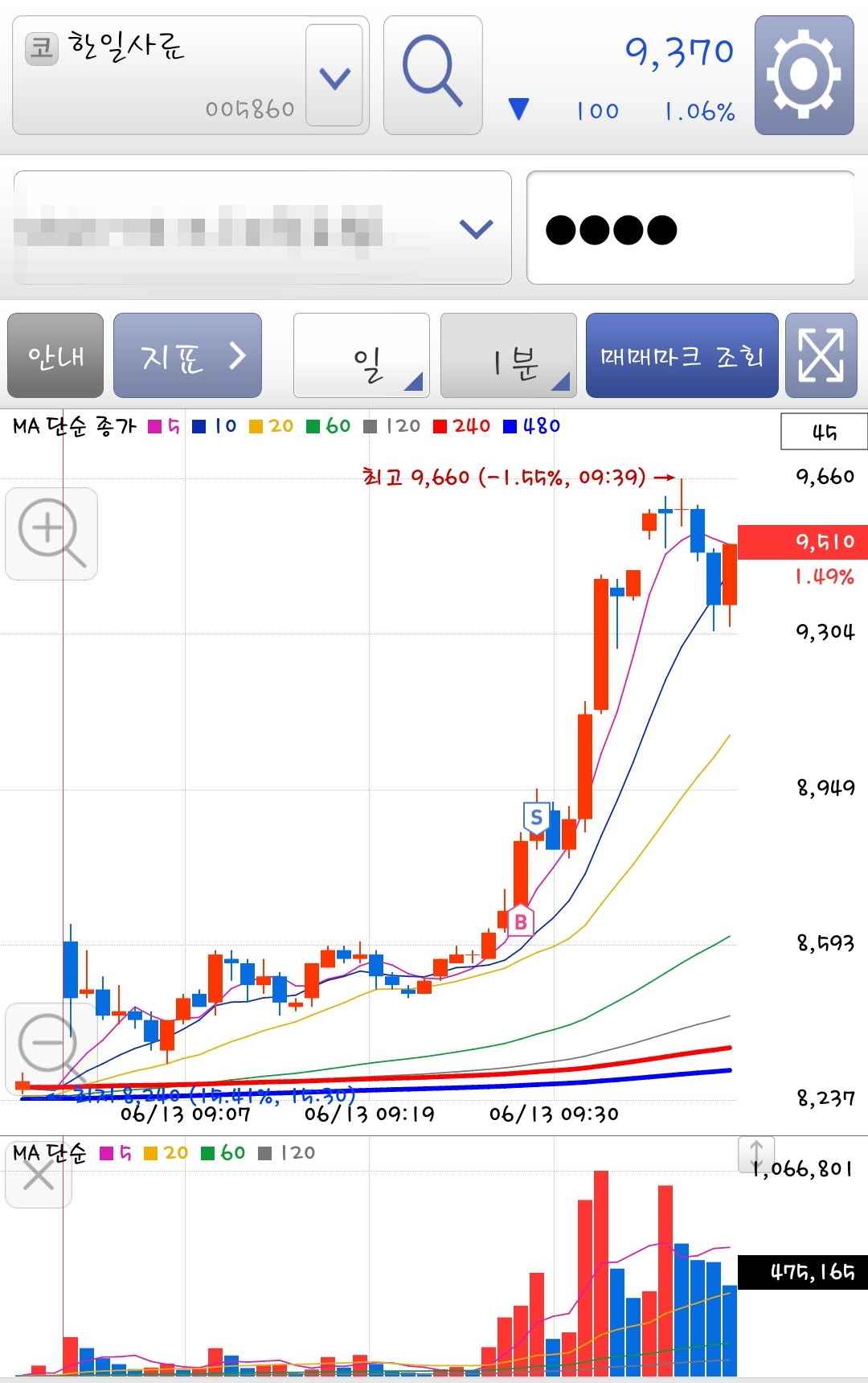This screenshot has height=1383, width=868.
Task: Tap the volume MA 120 legend
Action: tap(287, 1153)
